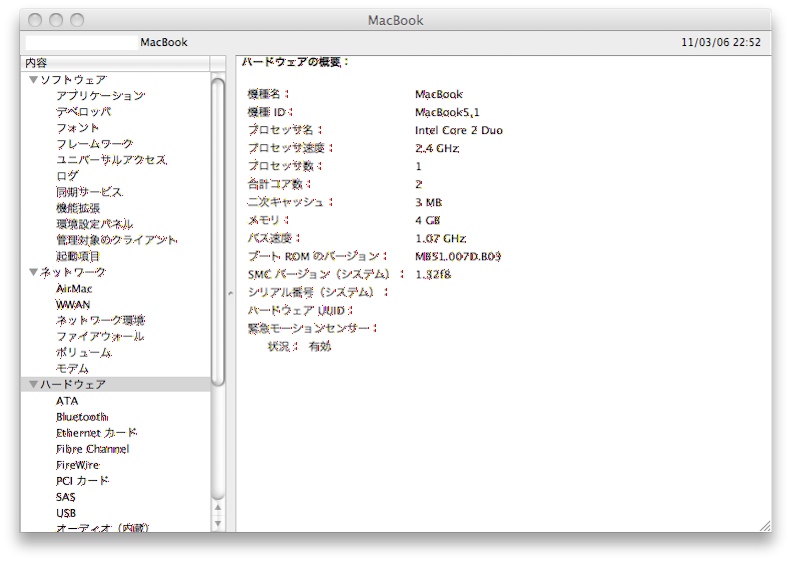791x562 pixels.
Task: Select Bluetooth under ハードウェア
Action: point(82,417)
